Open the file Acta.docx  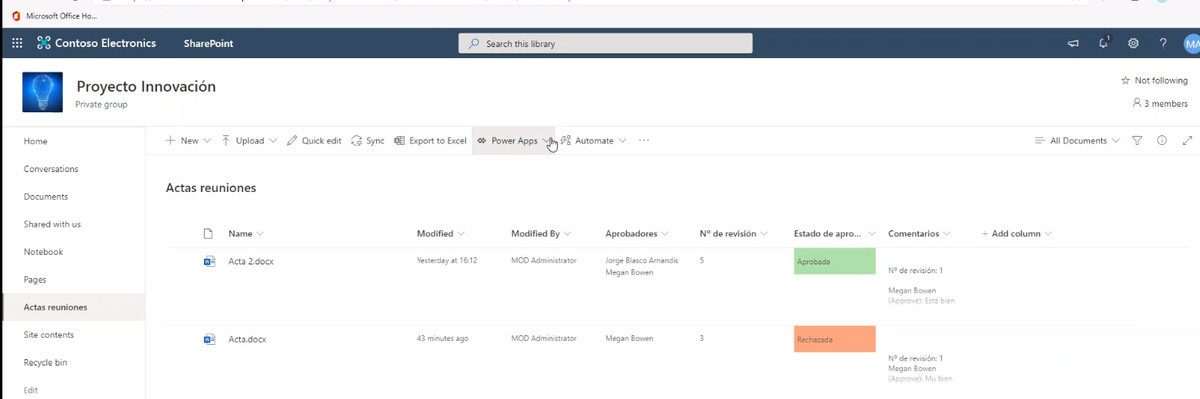(247, 339)
